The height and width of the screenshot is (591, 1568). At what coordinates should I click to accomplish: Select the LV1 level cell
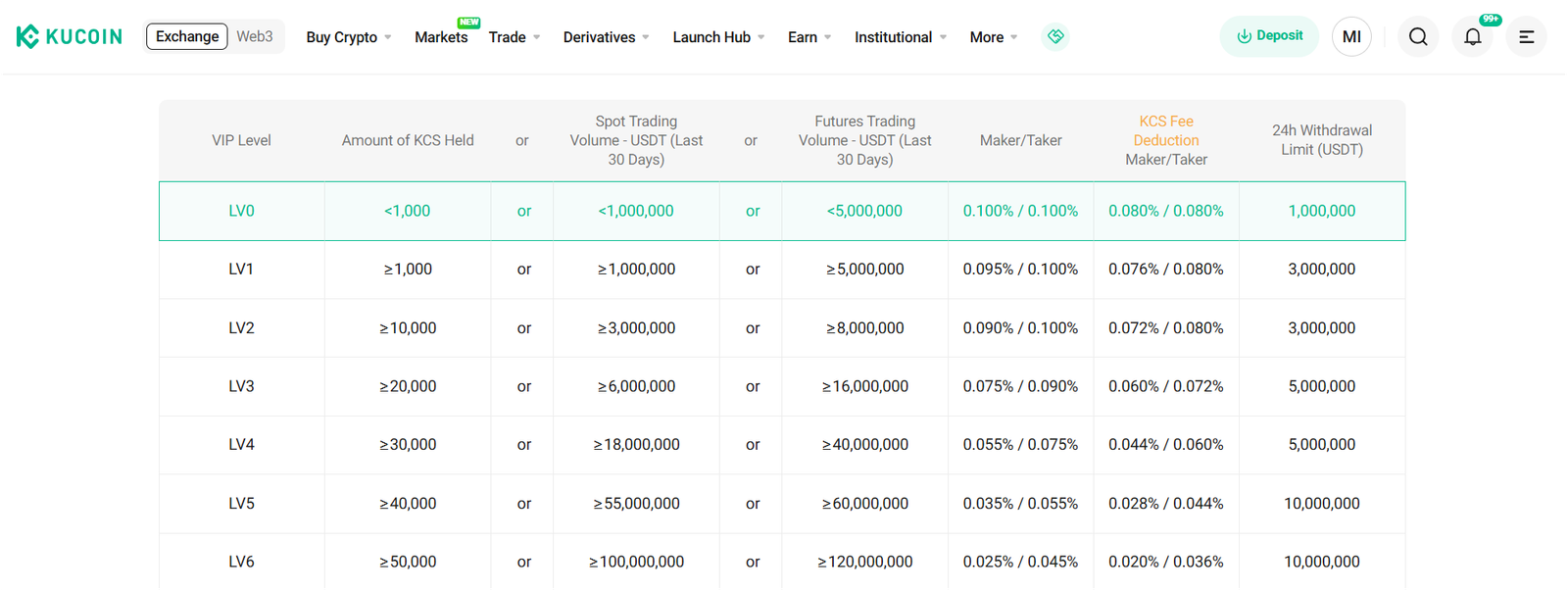coord(241,269)
